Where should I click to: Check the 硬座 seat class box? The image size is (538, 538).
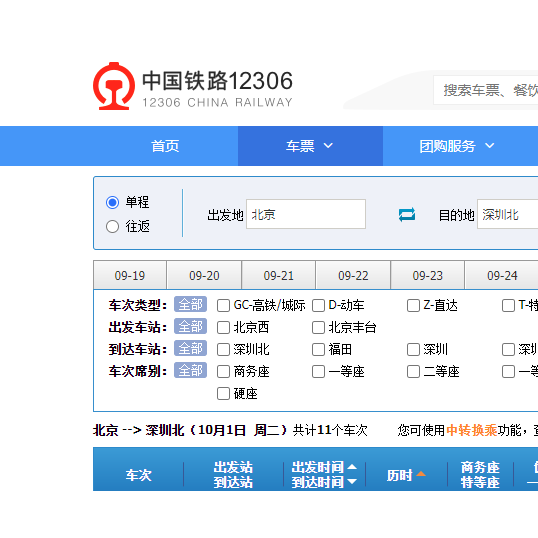click(223, 394)
